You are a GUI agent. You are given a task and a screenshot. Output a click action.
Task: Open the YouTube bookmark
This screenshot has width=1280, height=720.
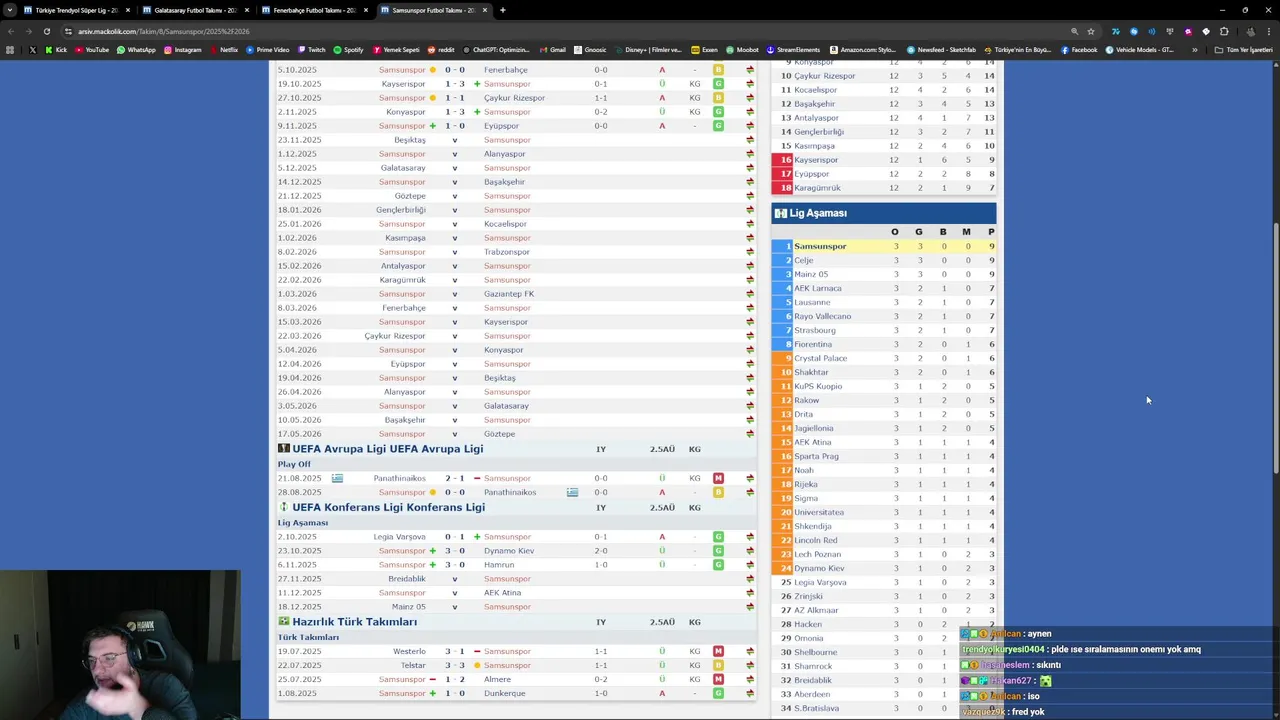pos(92,50)
